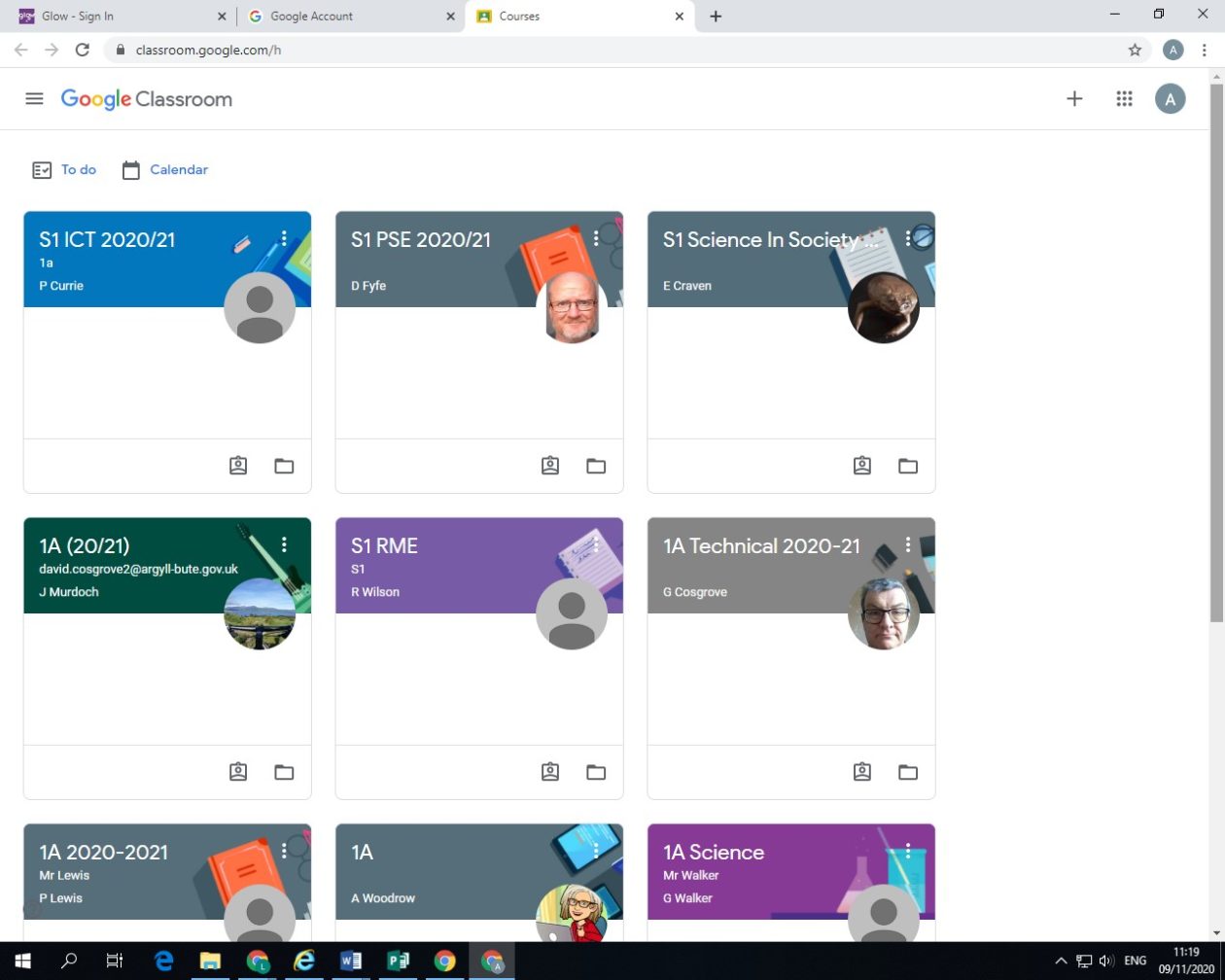Screen dimensions: 1225x980
Task: Click G Cosgrove's teacher profile photo
Action: (884, 613)
